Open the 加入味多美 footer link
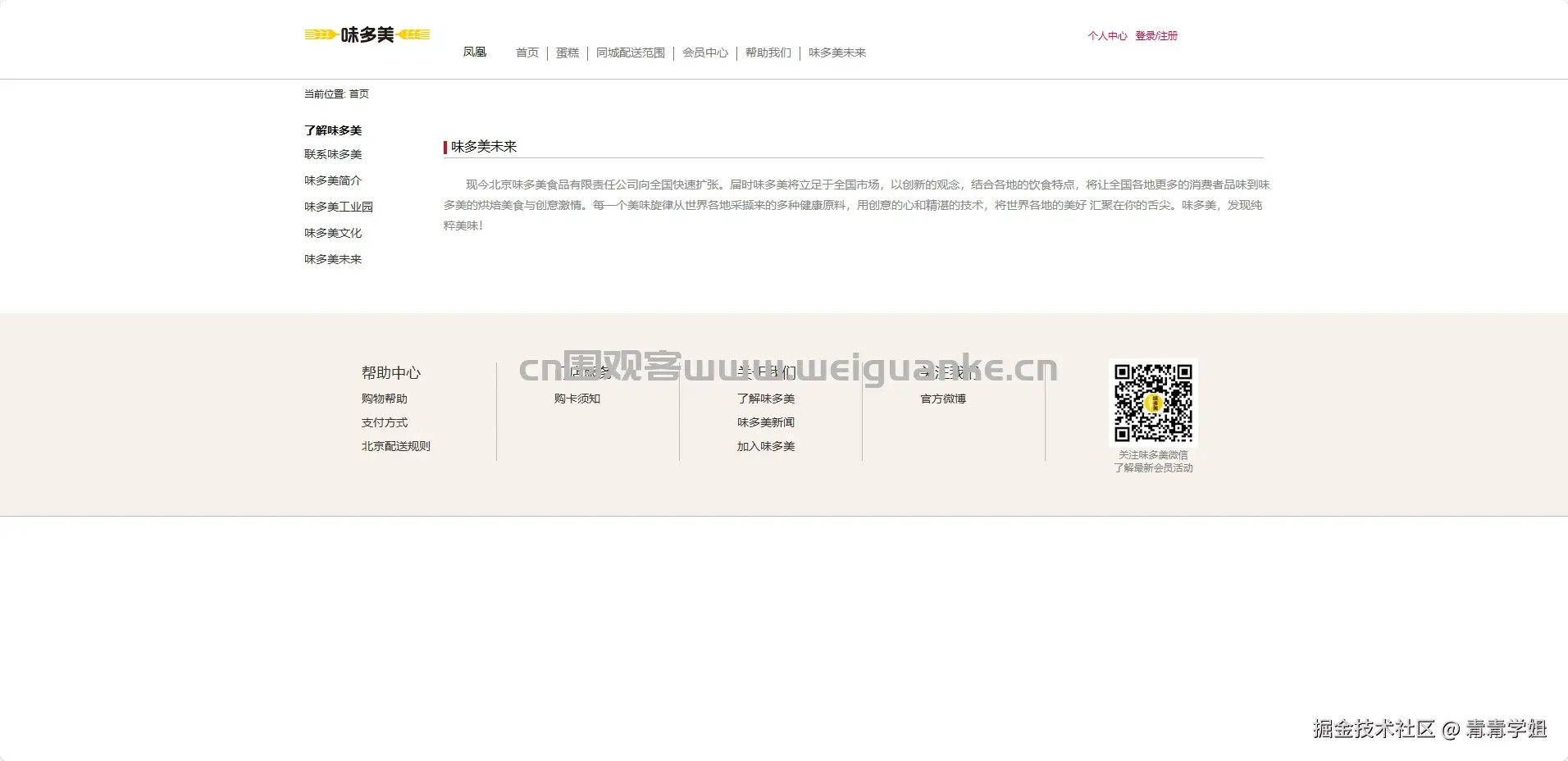1568x761 pixels. pyautogui.click(x=766, y=446)
